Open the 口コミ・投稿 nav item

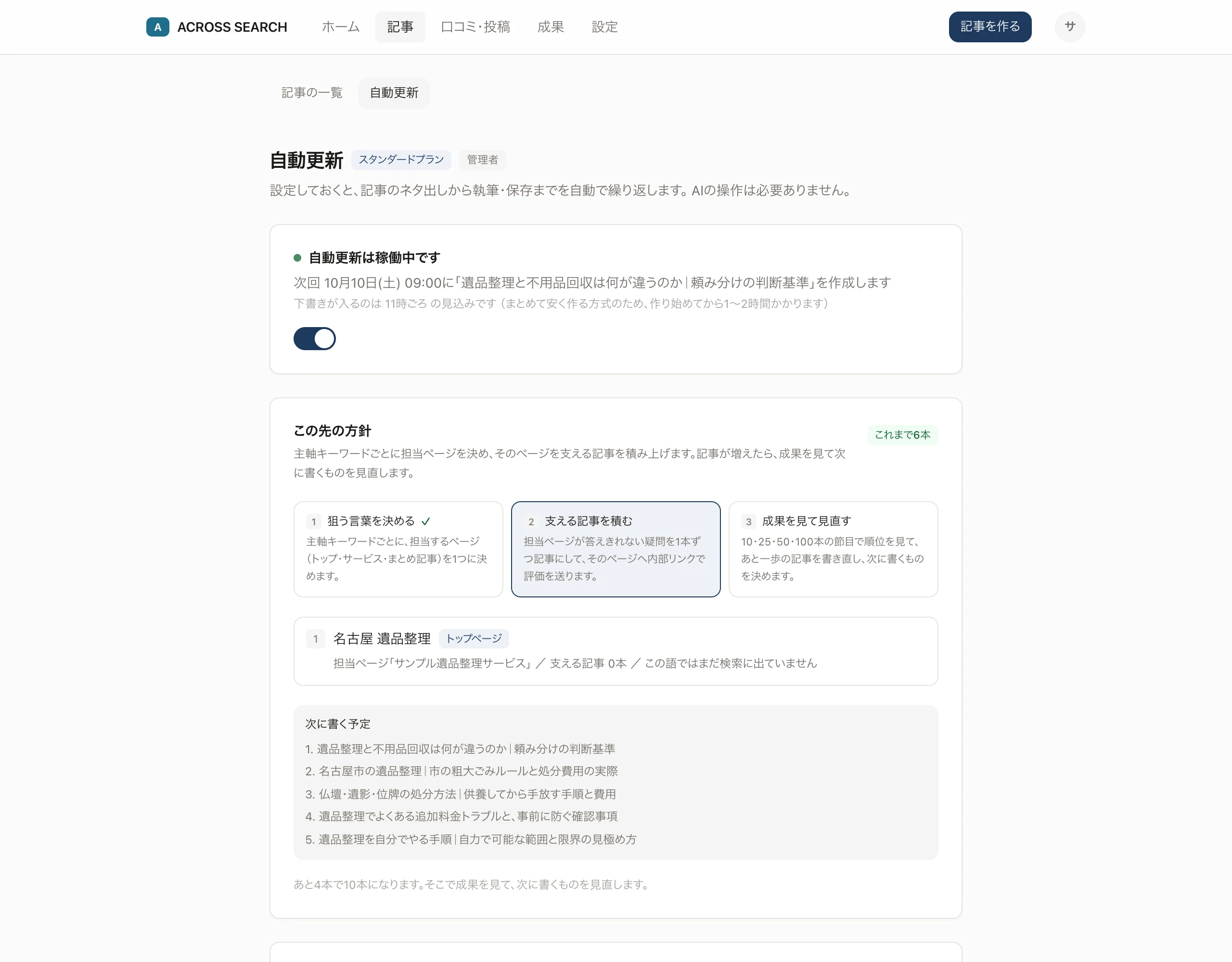pos(475,26)
